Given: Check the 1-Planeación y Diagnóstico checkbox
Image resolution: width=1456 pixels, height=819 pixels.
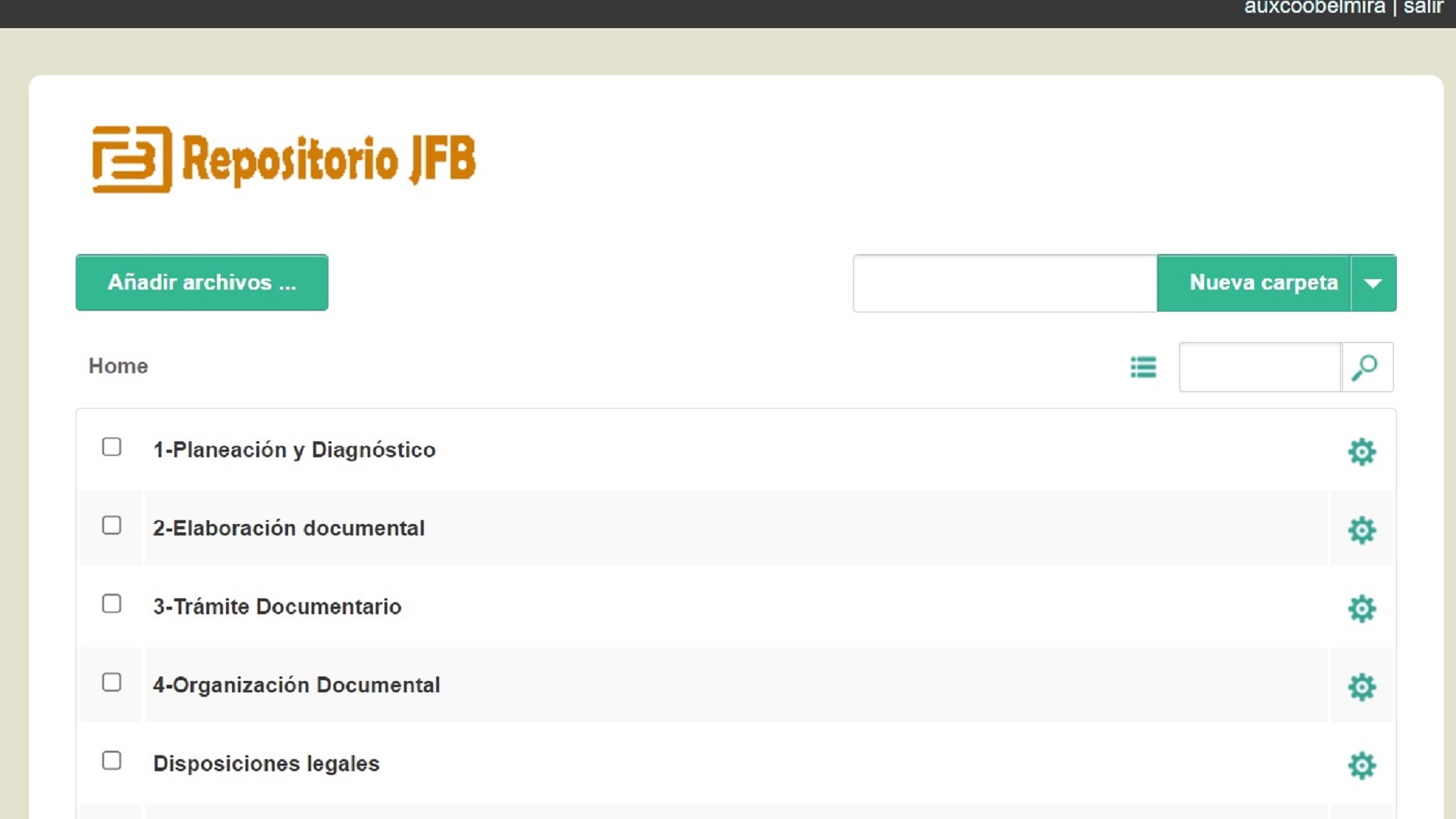Looking at the screenshot, I should (111, 447).
